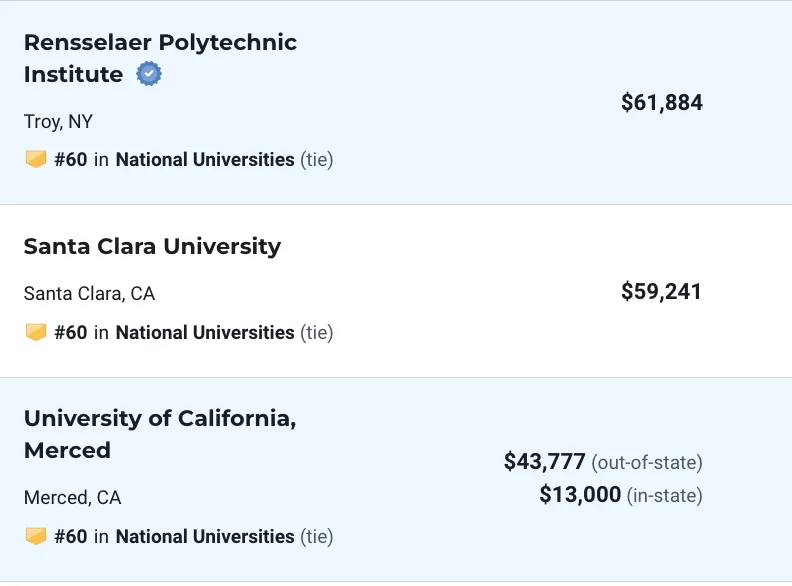792x586 pixels.
Task: Click the ranking badge icon under Troy, NY
Action: coord(36,159)
